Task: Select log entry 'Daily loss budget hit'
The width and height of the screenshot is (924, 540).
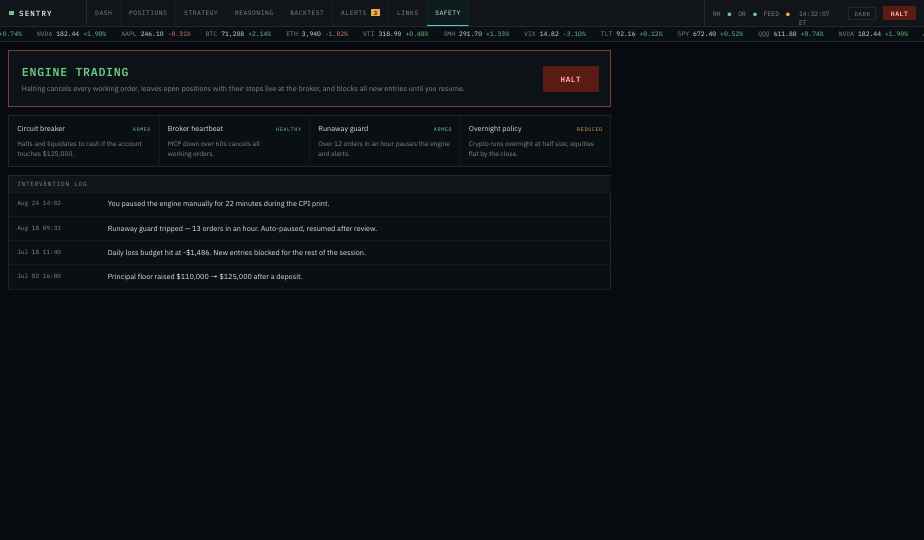Action: (309, 252)
